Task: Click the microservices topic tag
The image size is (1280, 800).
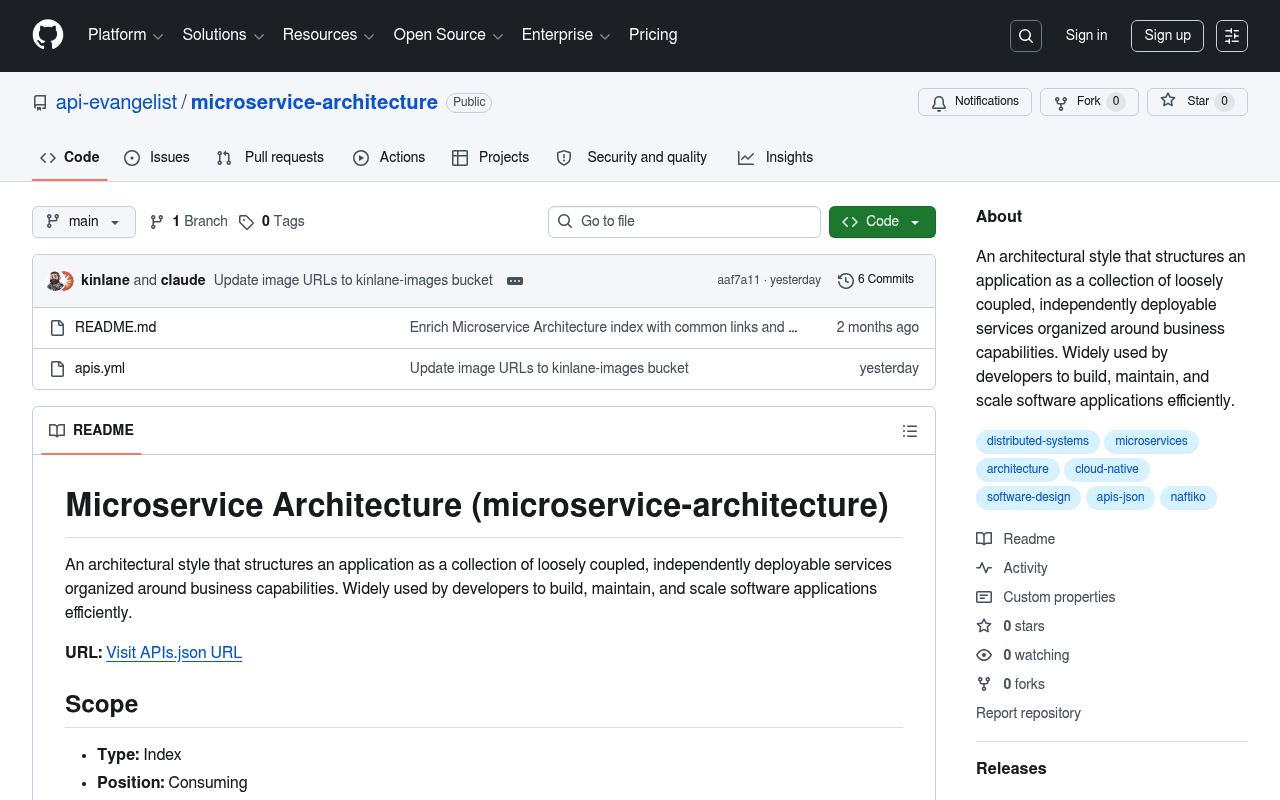Action: click(x=1151, y=442)
